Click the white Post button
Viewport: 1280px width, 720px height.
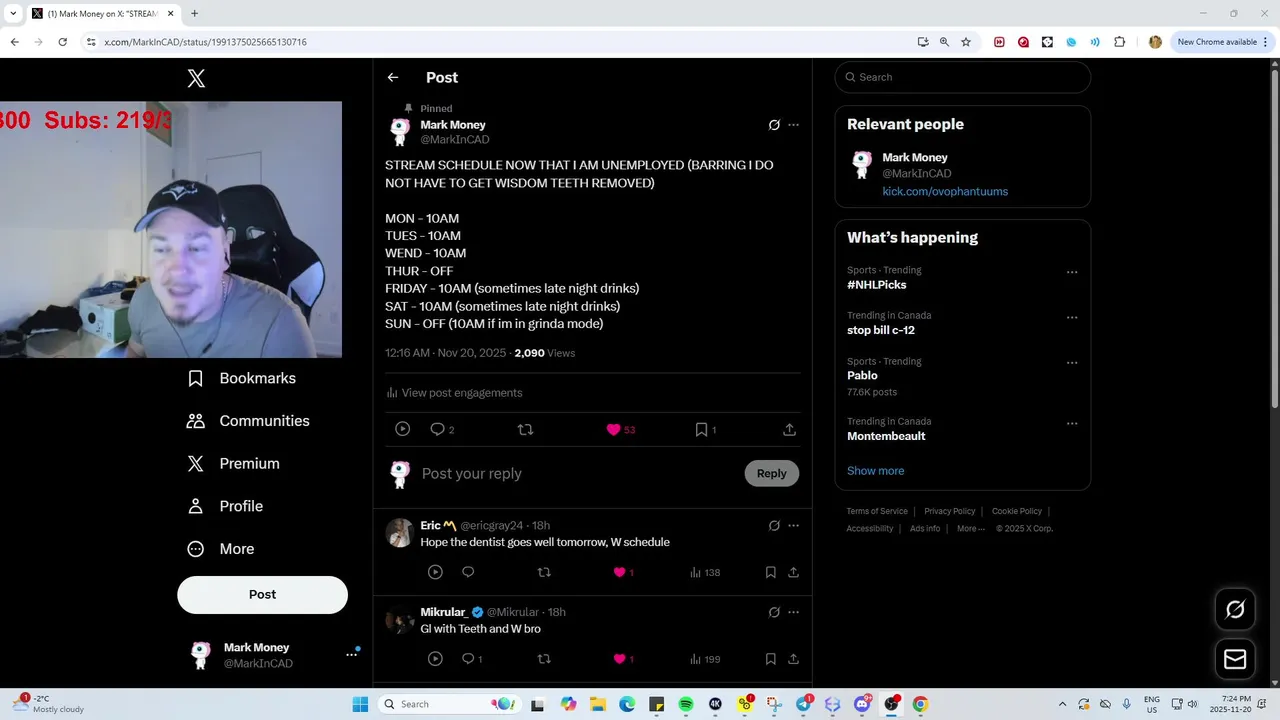click(x=262, y=594)
